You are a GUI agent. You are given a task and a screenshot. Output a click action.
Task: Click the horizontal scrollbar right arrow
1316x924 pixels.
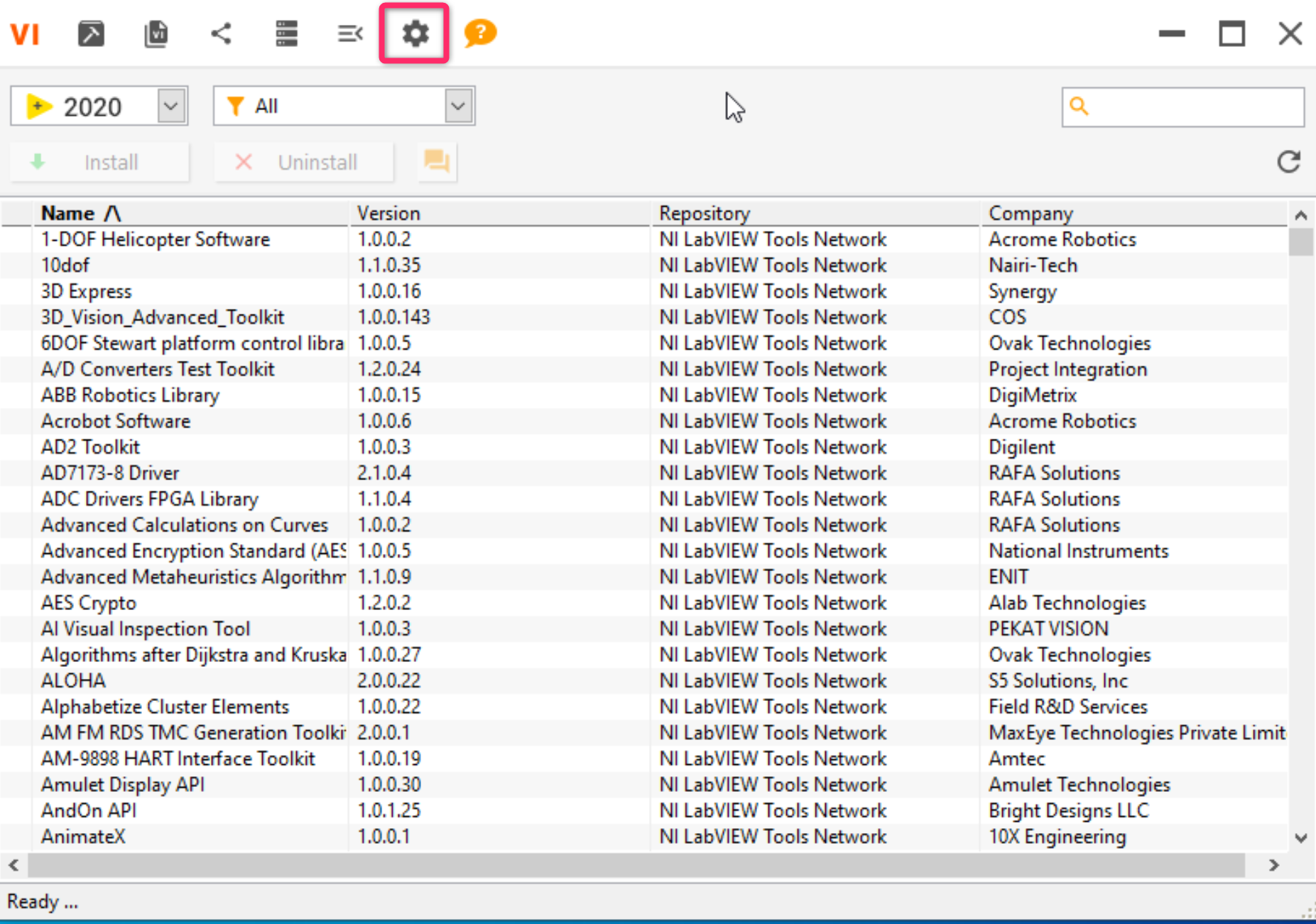coord(1274,865)
